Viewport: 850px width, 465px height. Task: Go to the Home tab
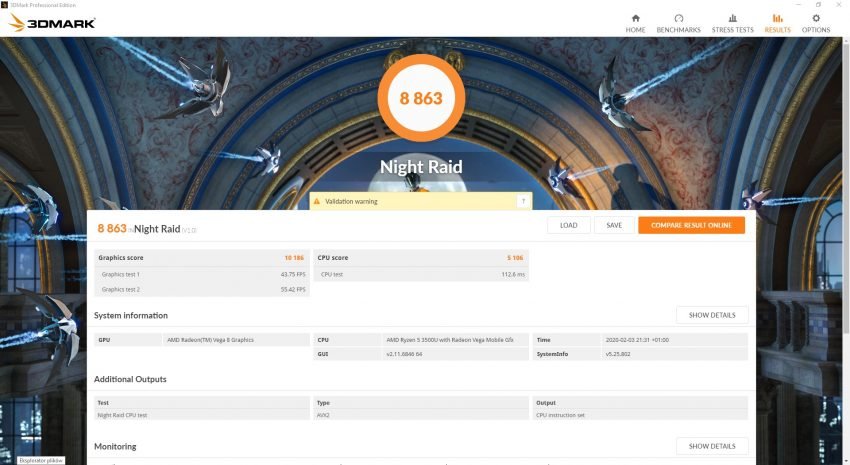pyautogui.click(x=635, y=24)
